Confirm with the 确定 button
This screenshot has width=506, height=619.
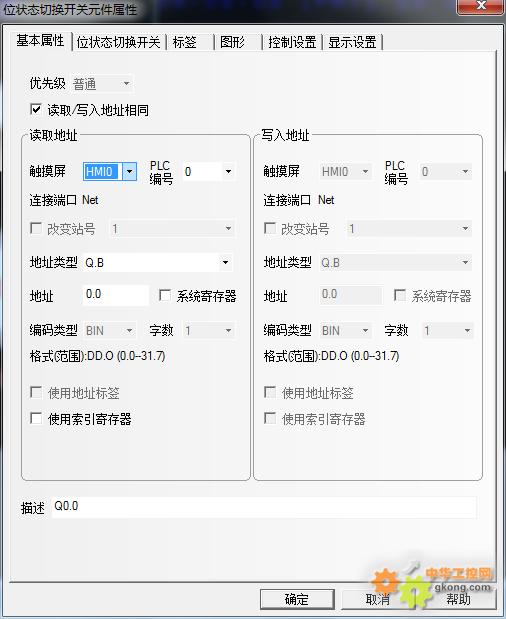tap(297, 599)
